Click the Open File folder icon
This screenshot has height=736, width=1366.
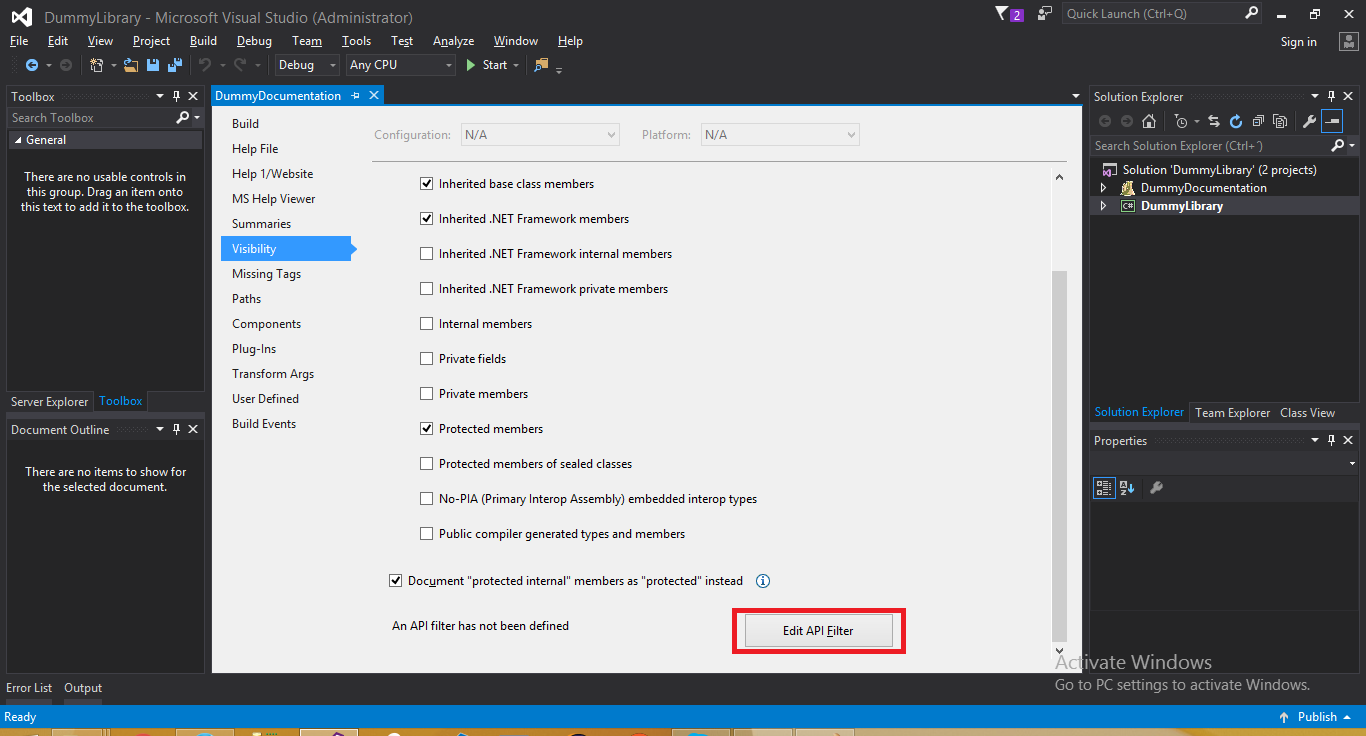pyautogui.click(x=131, y=65)
